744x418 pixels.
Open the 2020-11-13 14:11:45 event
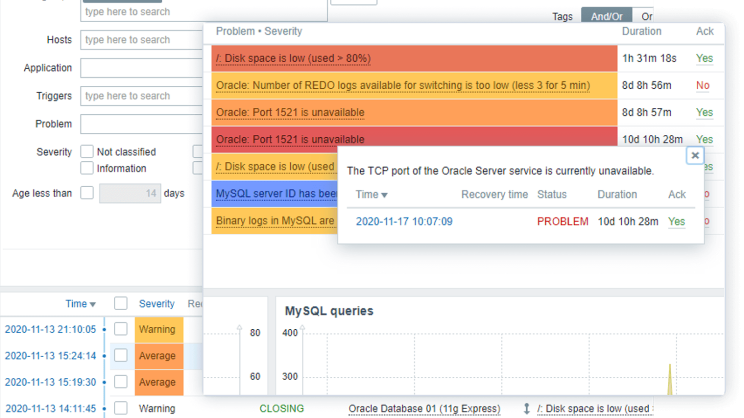(50, 409)
